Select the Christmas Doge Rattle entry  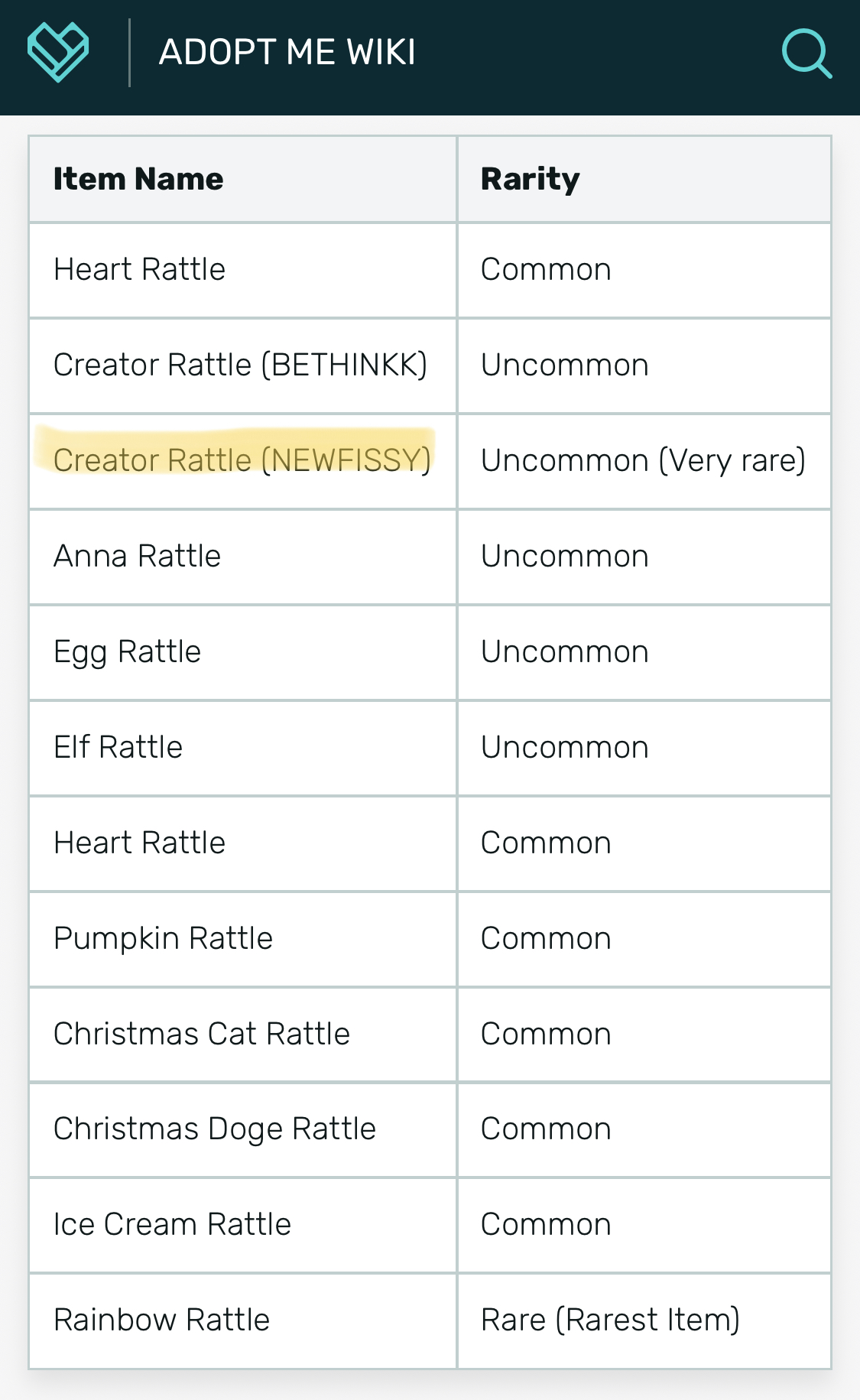(x=215, y=1129)
